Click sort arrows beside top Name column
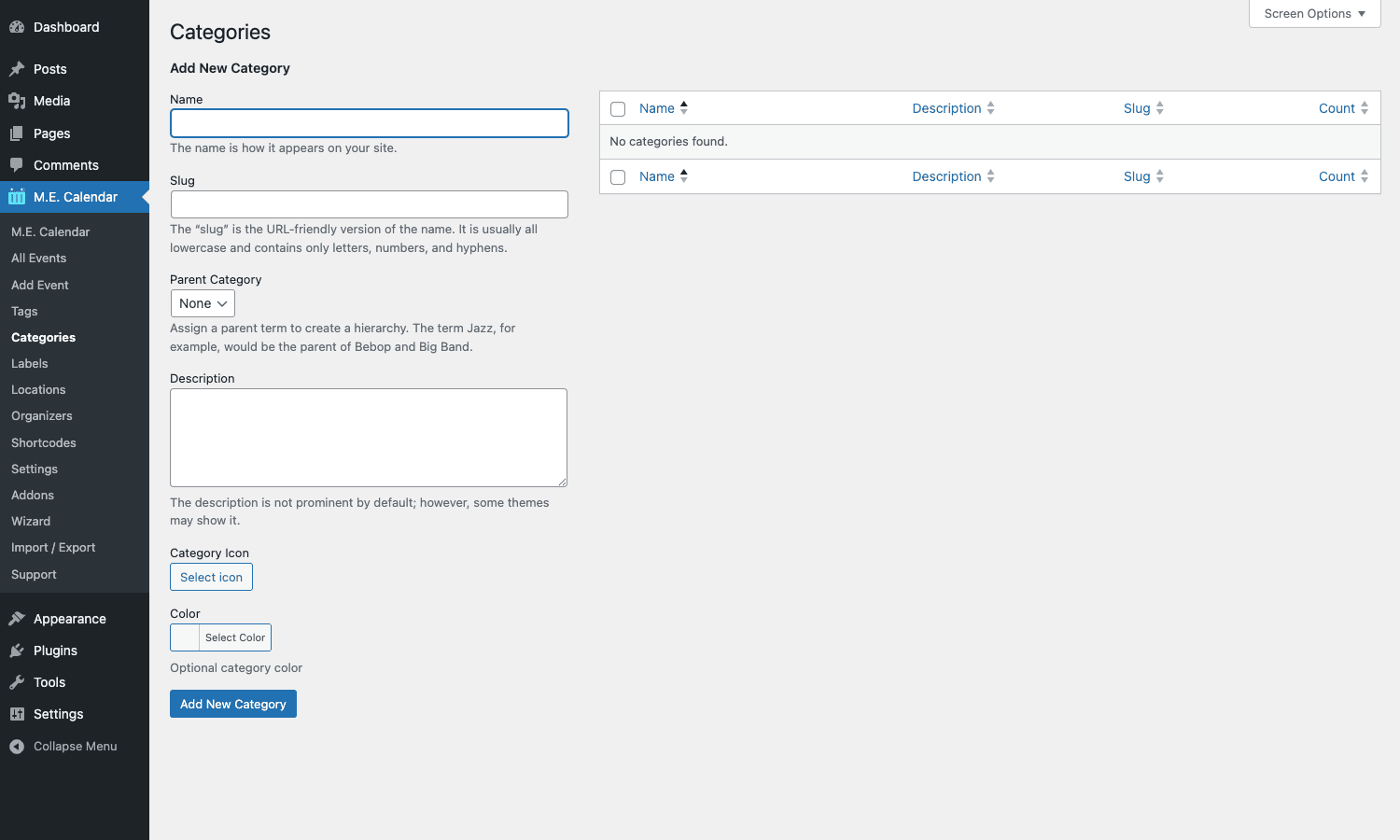This screenshot has width=1400, height=840. pyautogui.click(x=683, y=108)
